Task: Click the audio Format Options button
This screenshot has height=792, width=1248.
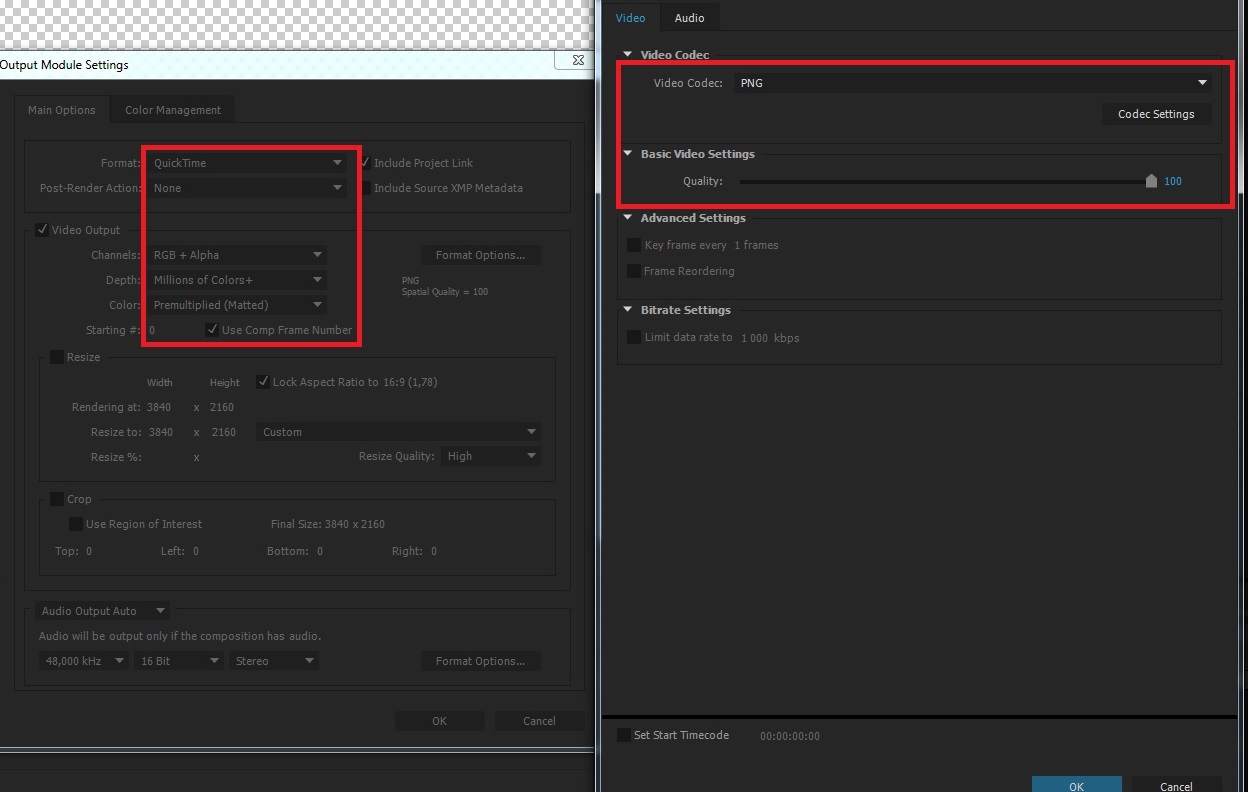Action: click(480, 661)
